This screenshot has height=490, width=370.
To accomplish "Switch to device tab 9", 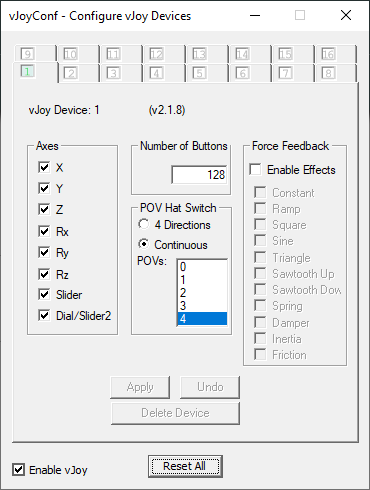I will [x=35, y=54].
